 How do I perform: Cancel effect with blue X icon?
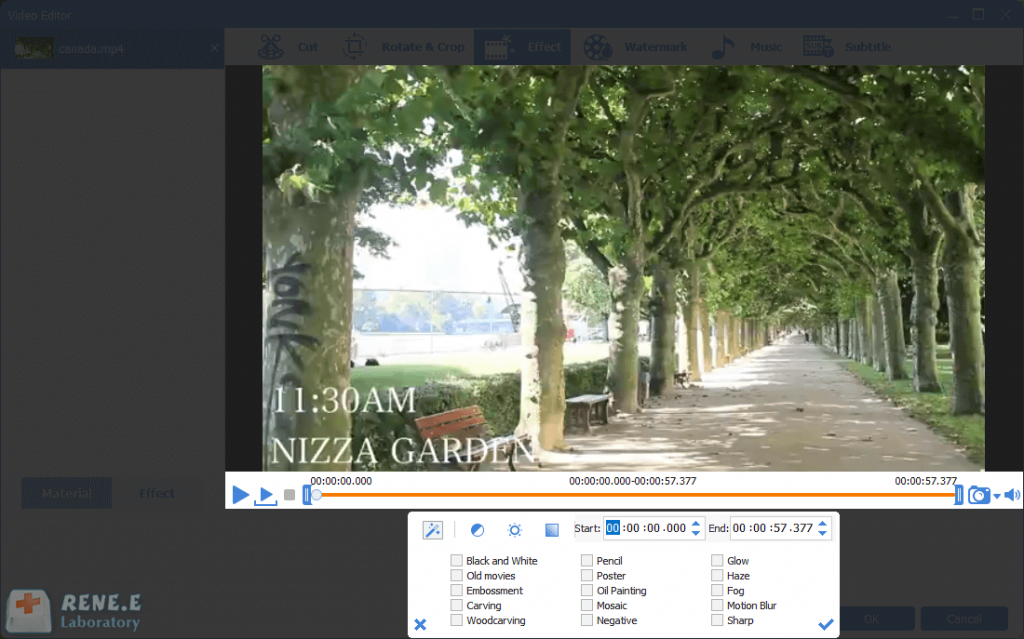pyautogui.click(x=420, y=624)
